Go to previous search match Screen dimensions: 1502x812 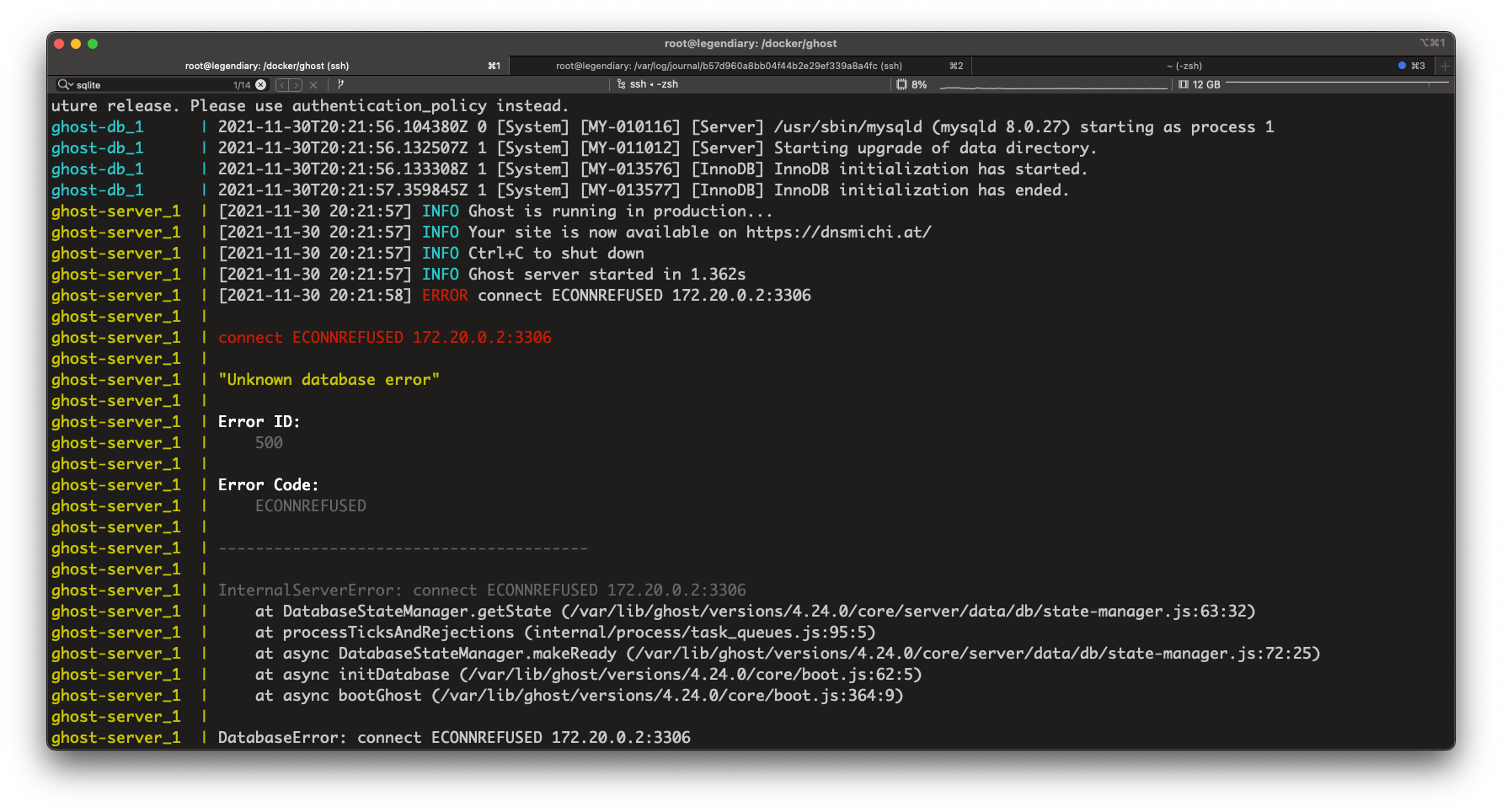282,85
